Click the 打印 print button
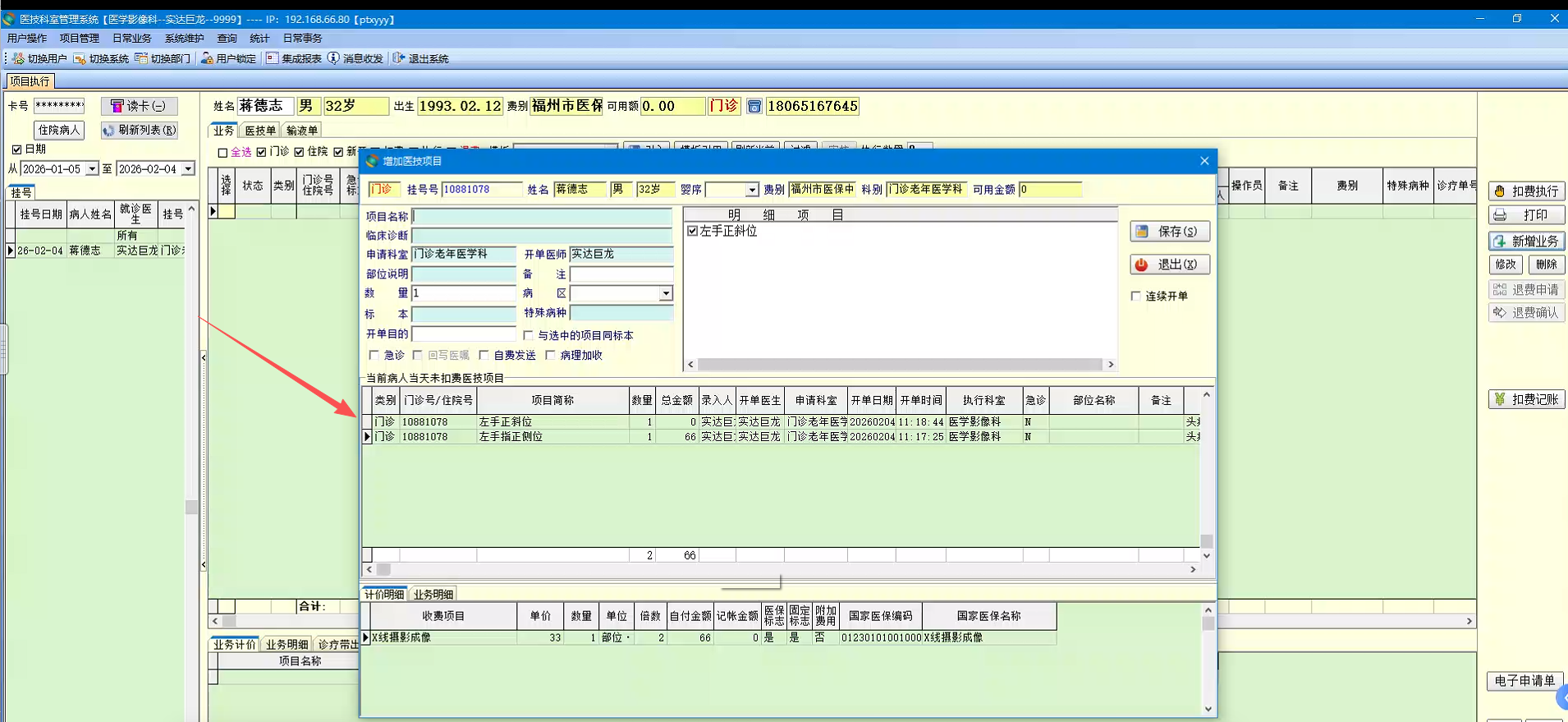 tap(1527, 215)
